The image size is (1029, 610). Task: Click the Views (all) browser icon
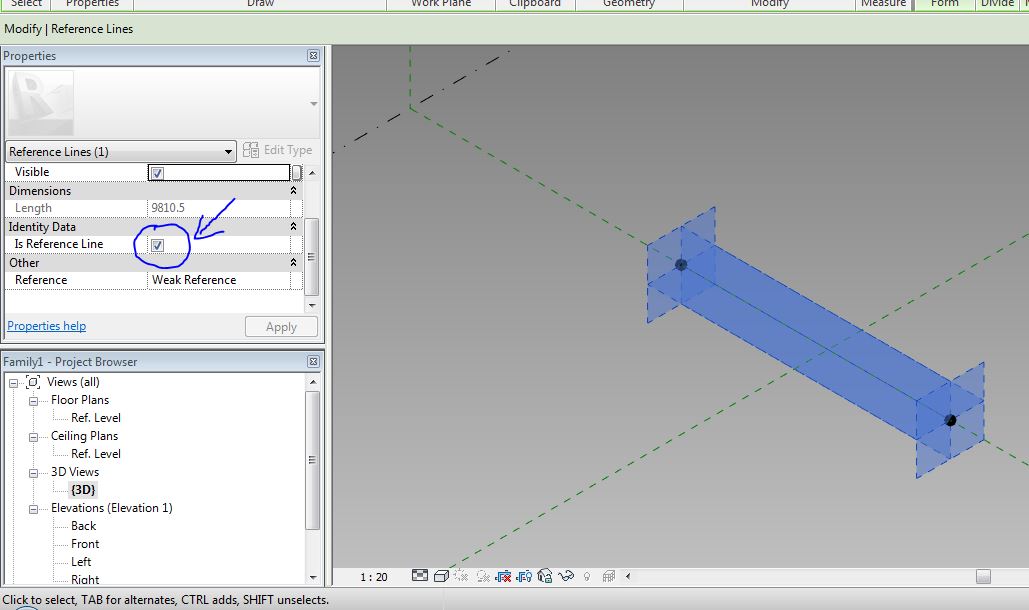33,382
